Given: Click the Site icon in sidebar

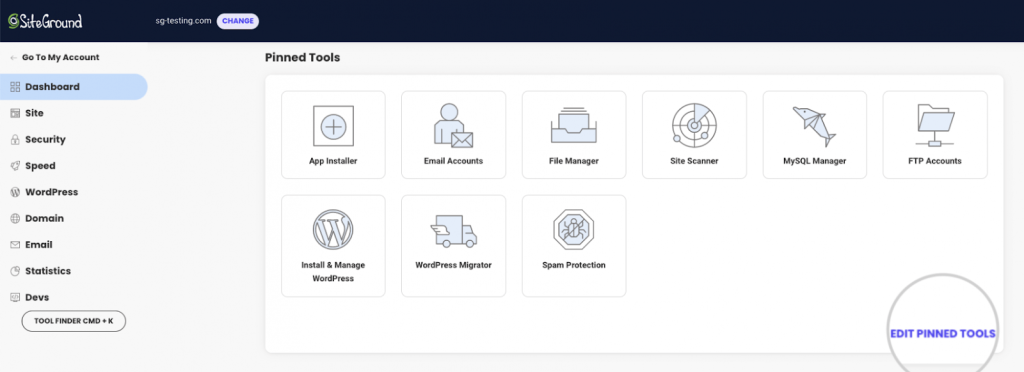Looking at the screenshot, I should tap(15, 113).
